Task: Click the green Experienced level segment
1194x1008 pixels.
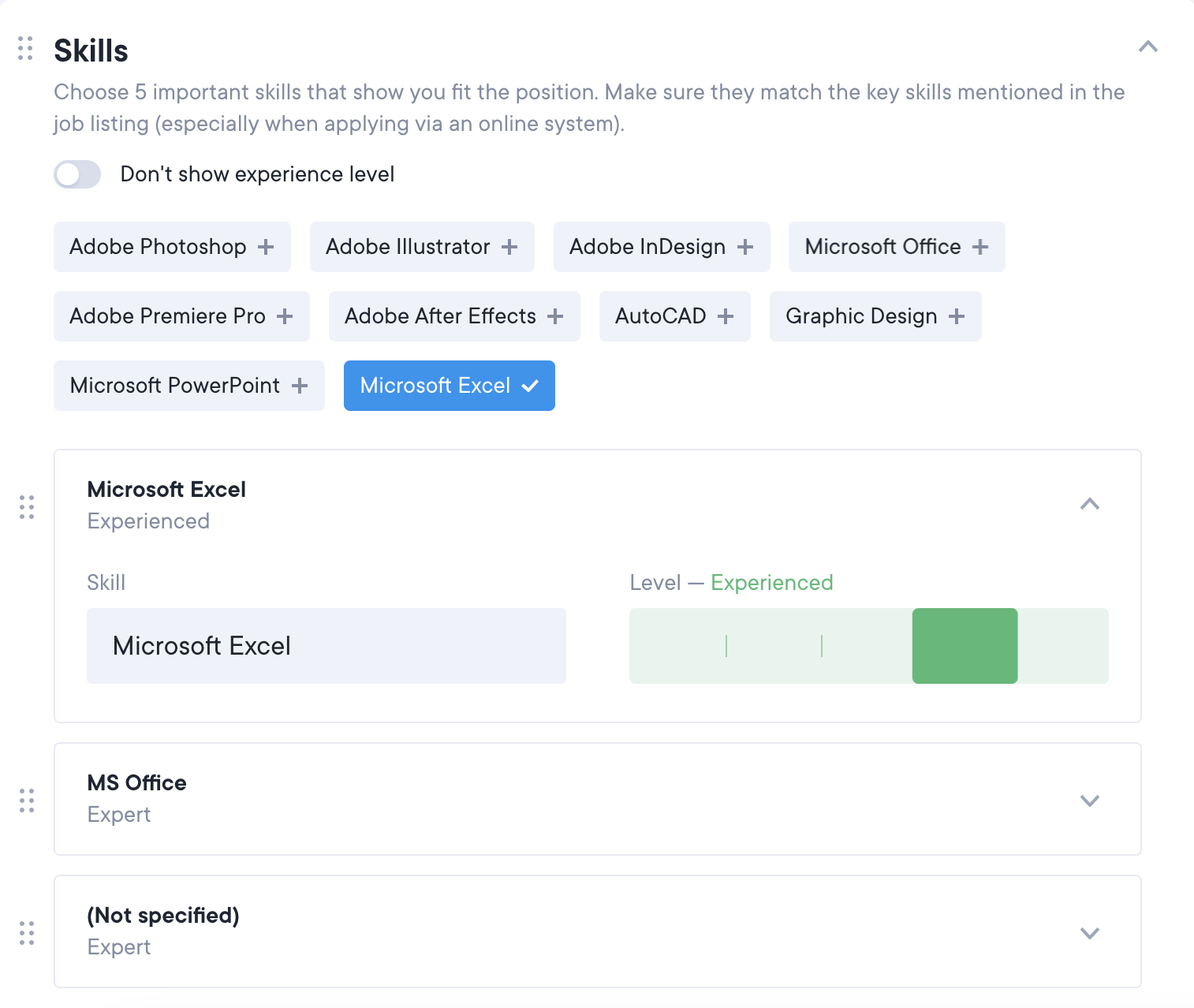Action: (x=965, y=646)
